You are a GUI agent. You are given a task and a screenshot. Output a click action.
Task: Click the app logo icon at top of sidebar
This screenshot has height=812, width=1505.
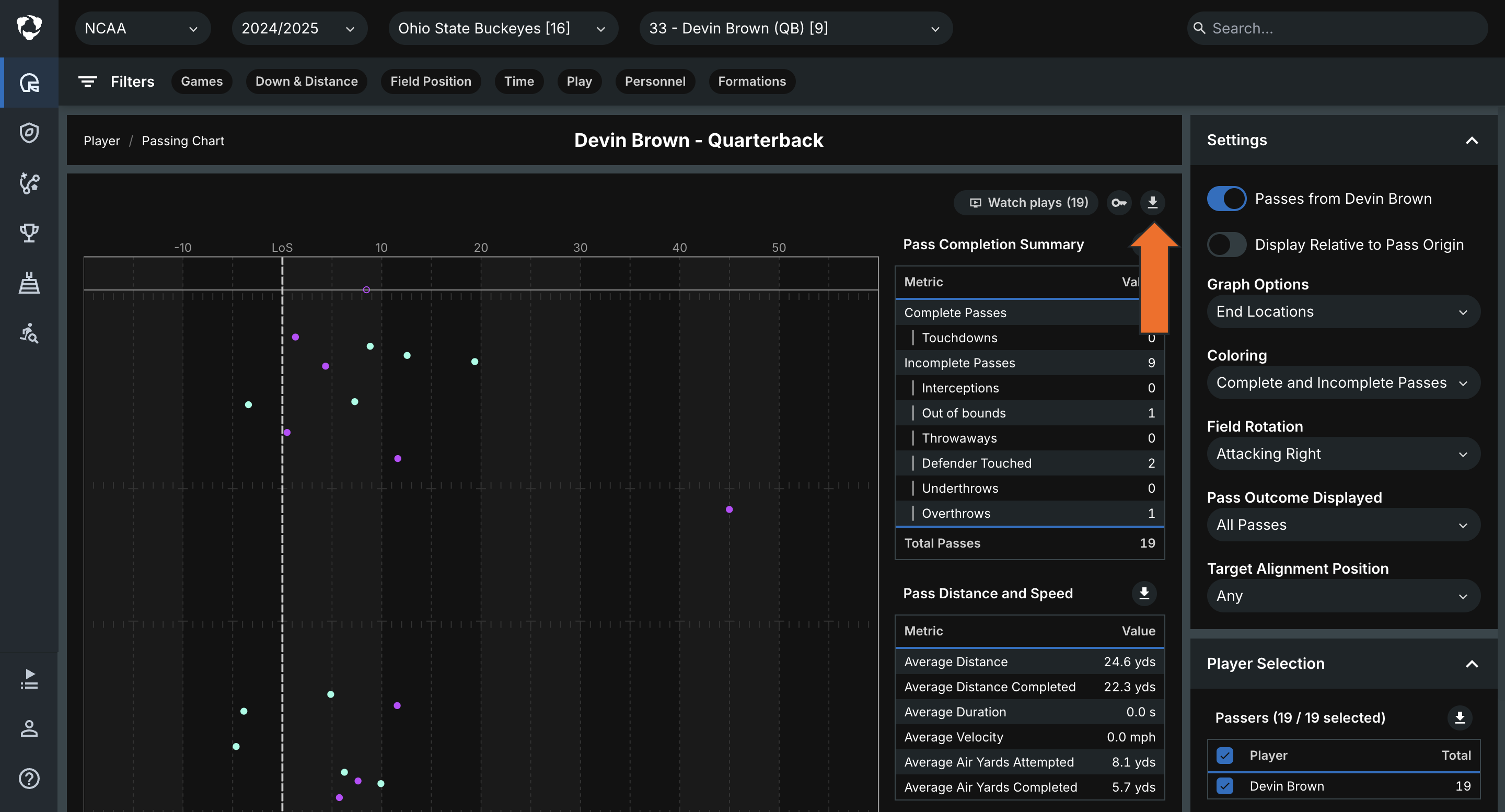(29, 28)
